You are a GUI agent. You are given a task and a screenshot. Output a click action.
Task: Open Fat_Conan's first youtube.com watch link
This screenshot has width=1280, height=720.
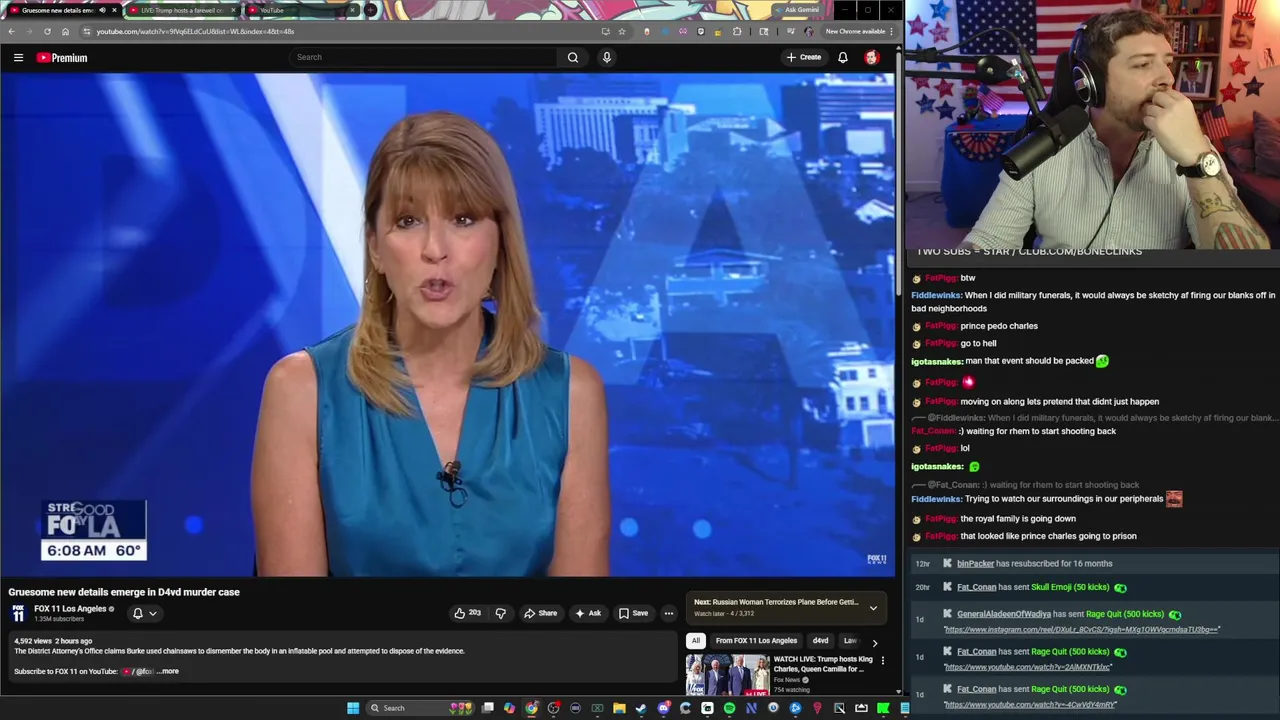coord(1028,667)
